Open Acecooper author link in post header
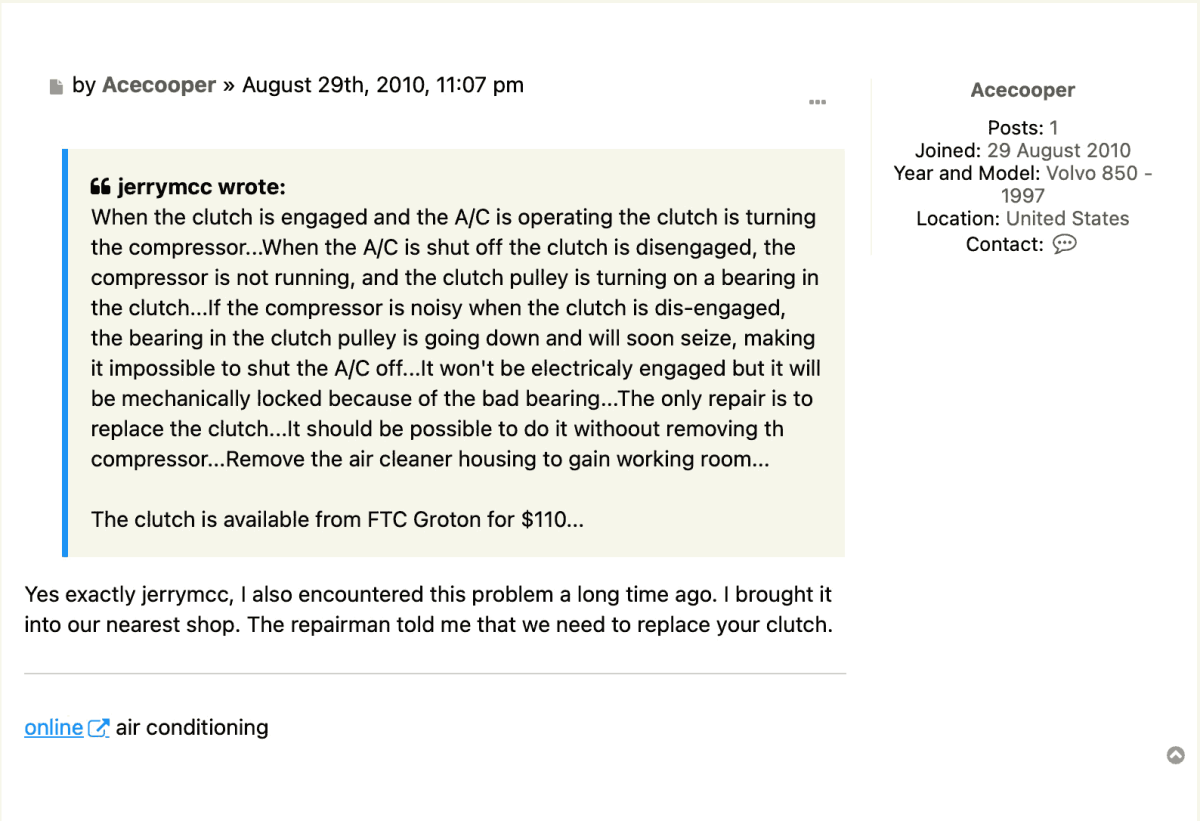 (x=159, y=85)
